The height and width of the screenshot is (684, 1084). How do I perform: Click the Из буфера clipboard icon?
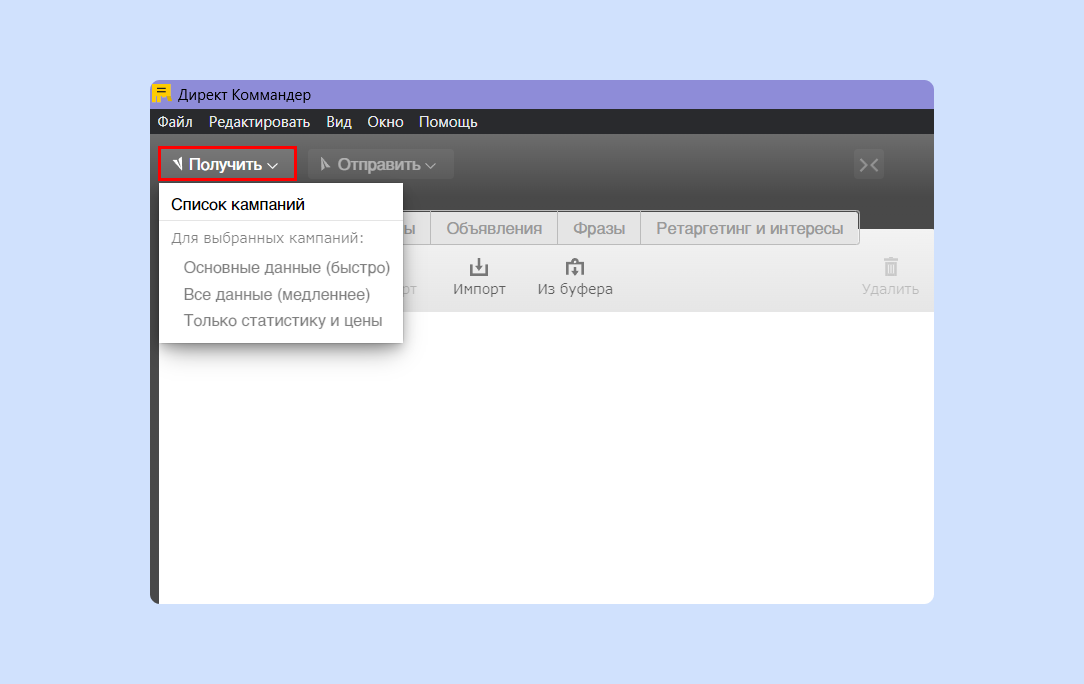(x=574, y=268)
